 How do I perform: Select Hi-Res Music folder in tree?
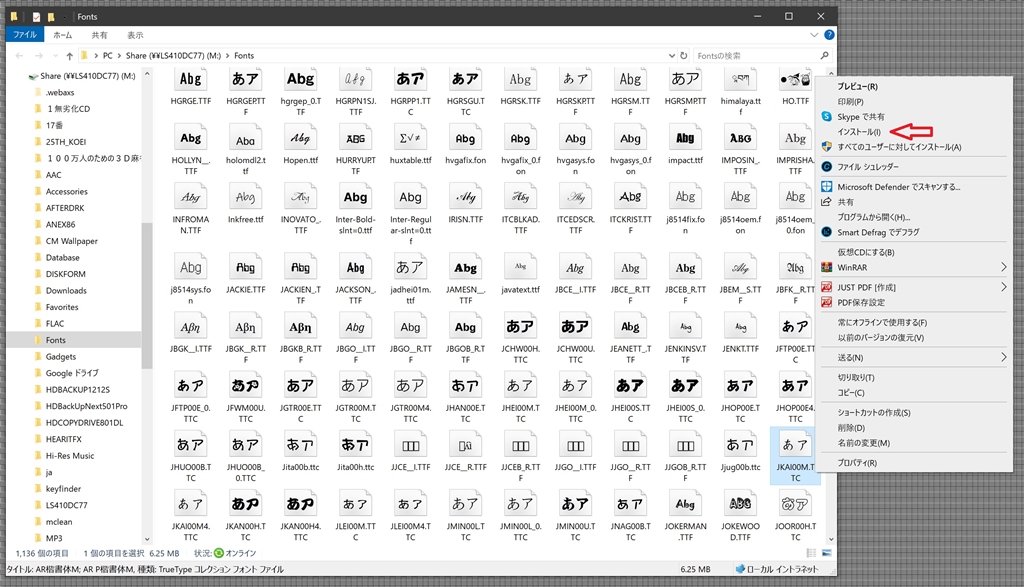pyautogui.click(x=70, y=456)
